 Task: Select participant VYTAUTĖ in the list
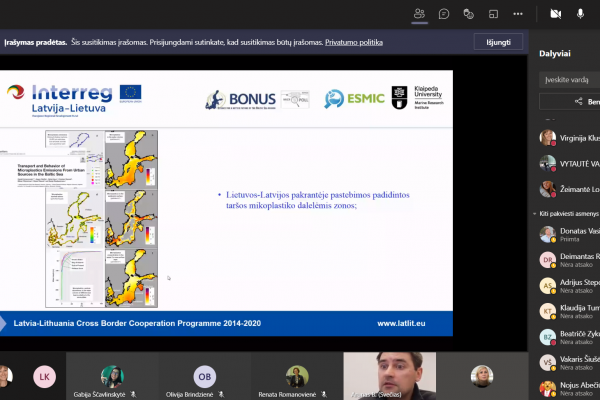click(569, 164)
